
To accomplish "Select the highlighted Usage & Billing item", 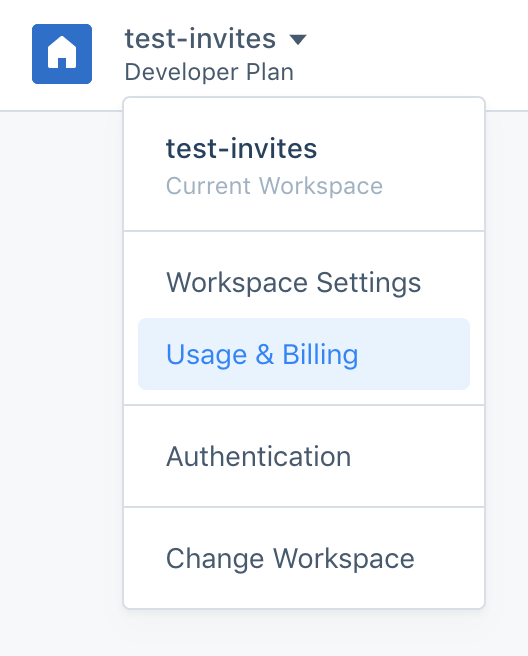I will tap(304, 354).
